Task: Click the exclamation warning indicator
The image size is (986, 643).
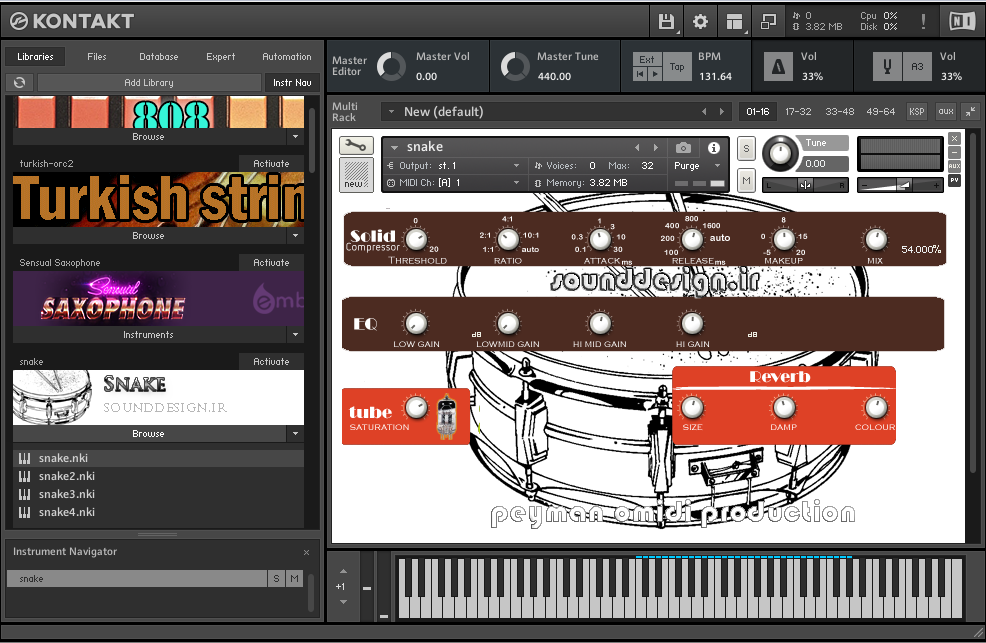Action: pyautogui.click(x=922, y=21)
